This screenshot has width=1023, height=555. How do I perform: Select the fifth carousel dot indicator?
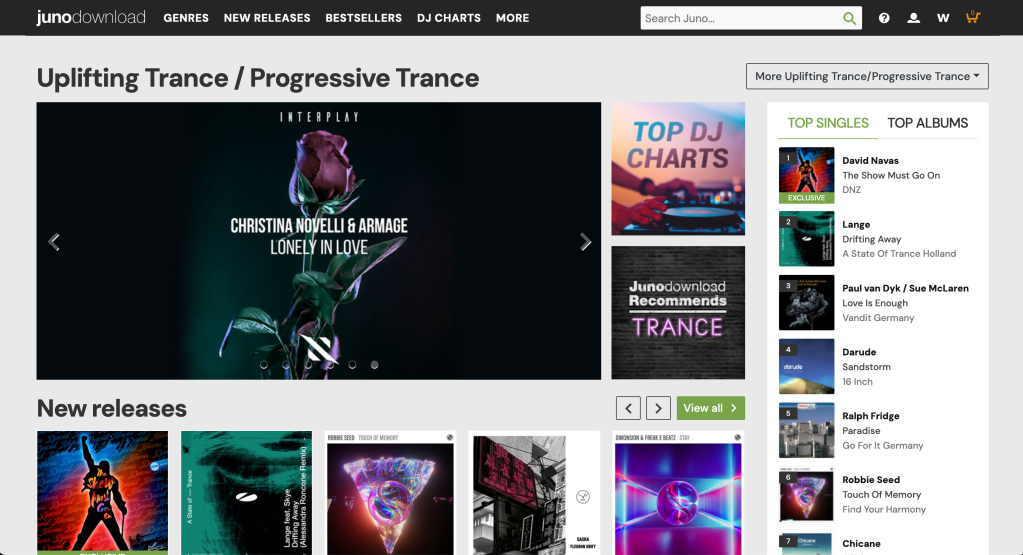click(352, 365)
